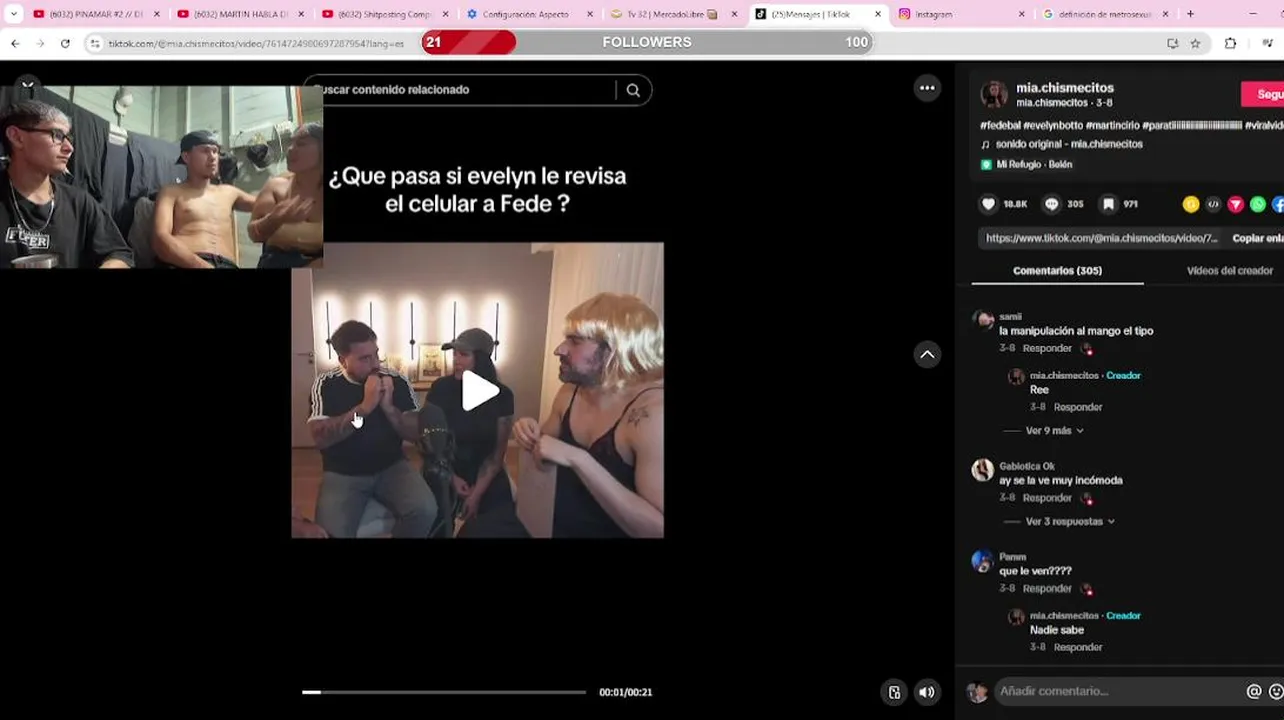Click the webcam overlay thumbnail
This screenshot has width=1284, height=720.
click(161, 177)
